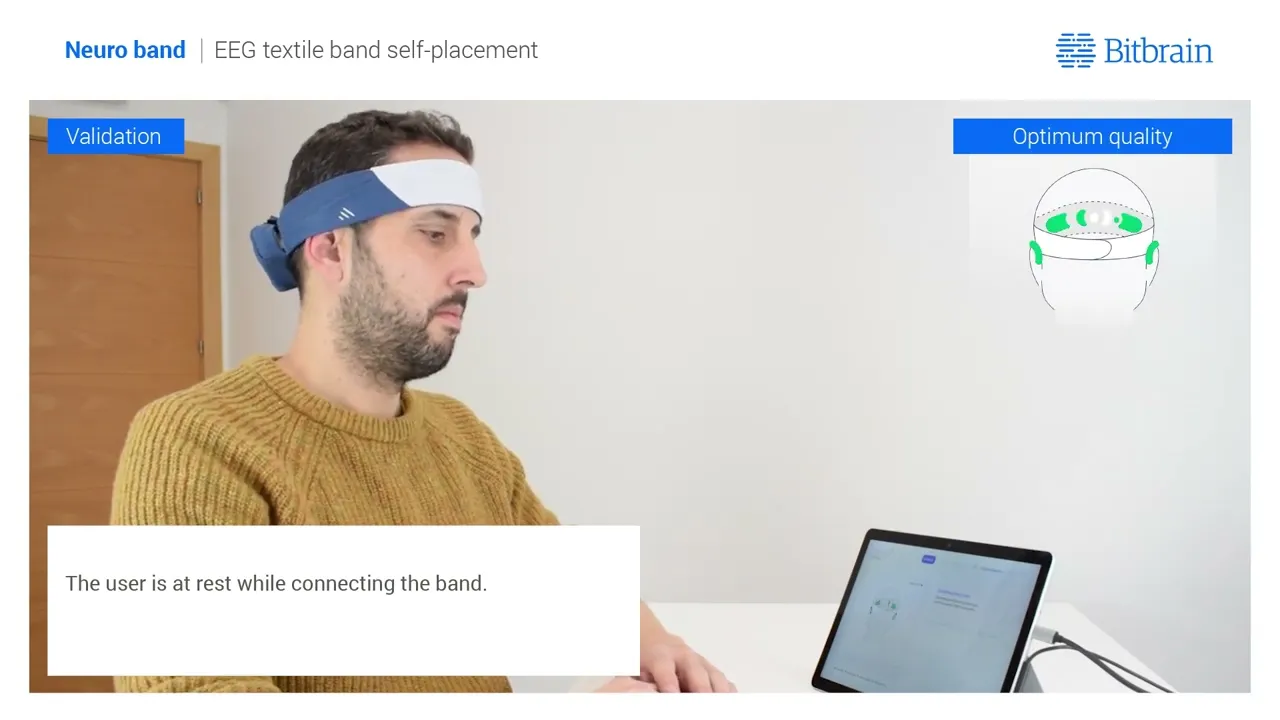Click the Bitbrain brain-stripe logo symbol

(1076, 50)
